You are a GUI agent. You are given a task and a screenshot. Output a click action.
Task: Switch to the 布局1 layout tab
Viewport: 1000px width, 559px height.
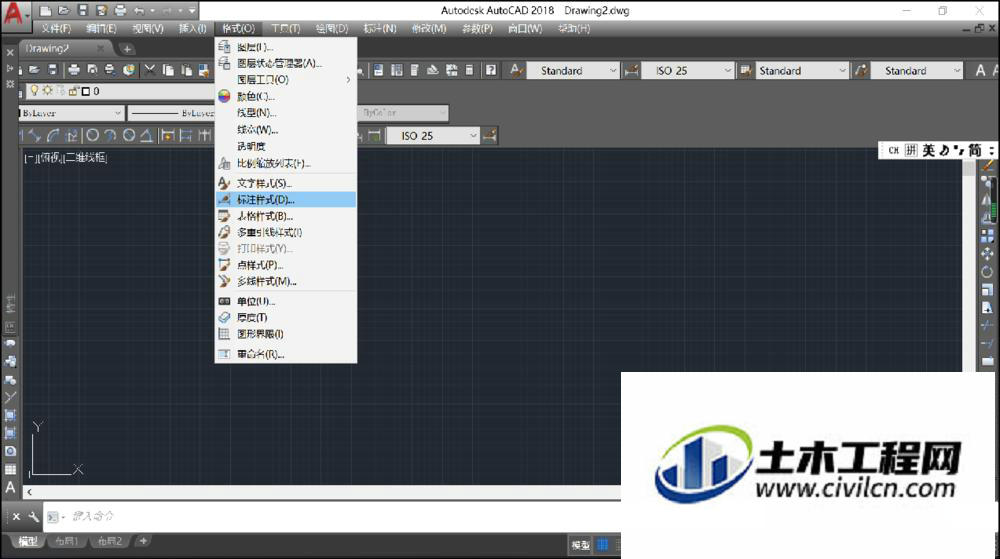(x=66, y=541)
